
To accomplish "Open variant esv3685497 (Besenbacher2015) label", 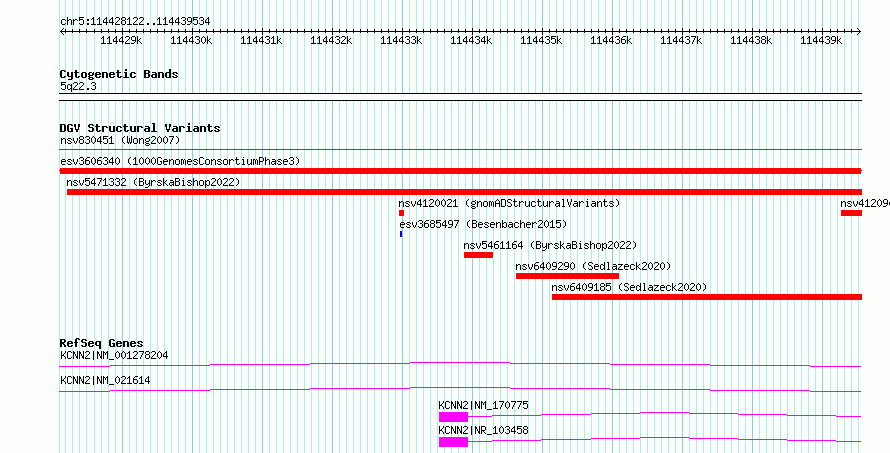I will 483,224.
